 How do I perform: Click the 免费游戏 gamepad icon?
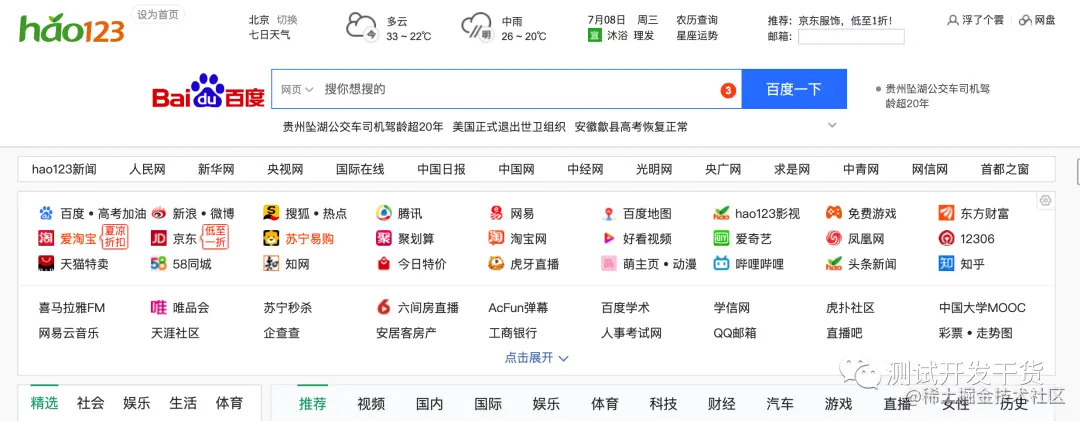[x=833, y=214]
